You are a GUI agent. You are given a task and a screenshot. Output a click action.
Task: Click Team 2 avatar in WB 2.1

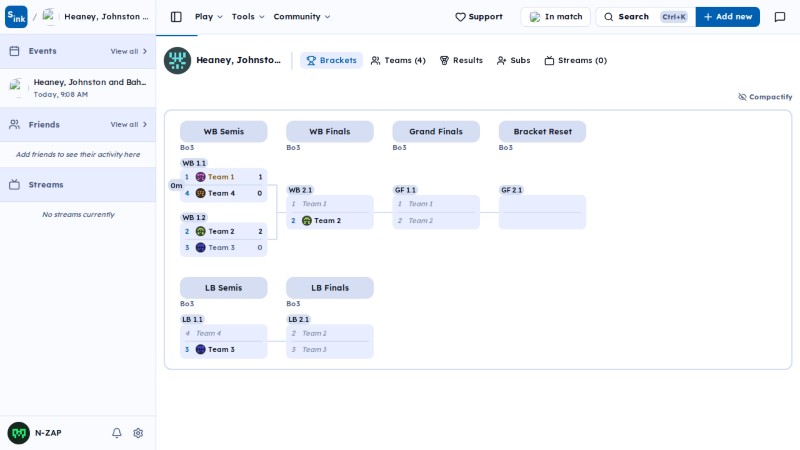coord(307,220)
